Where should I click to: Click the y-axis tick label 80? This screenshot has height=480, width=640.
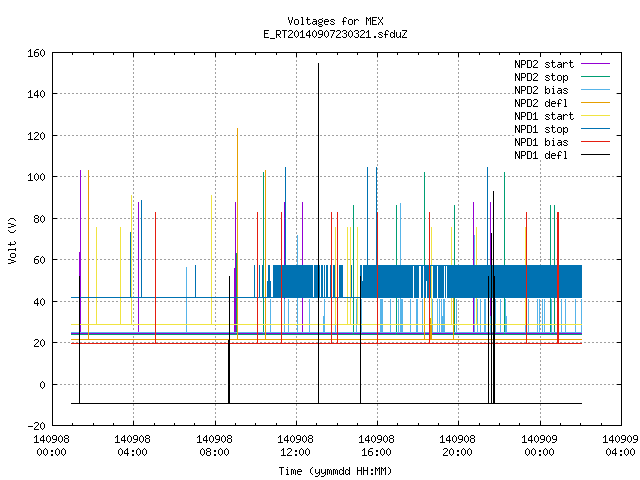(x=39, y=219)
